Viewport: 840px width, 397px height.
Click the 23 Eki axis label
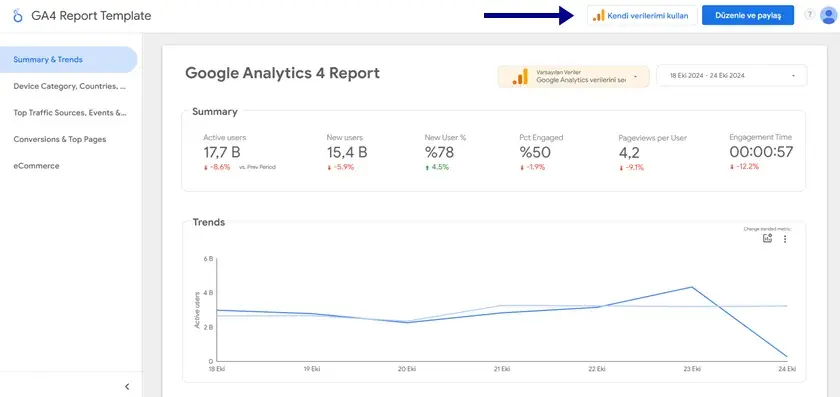pos(692,369)
